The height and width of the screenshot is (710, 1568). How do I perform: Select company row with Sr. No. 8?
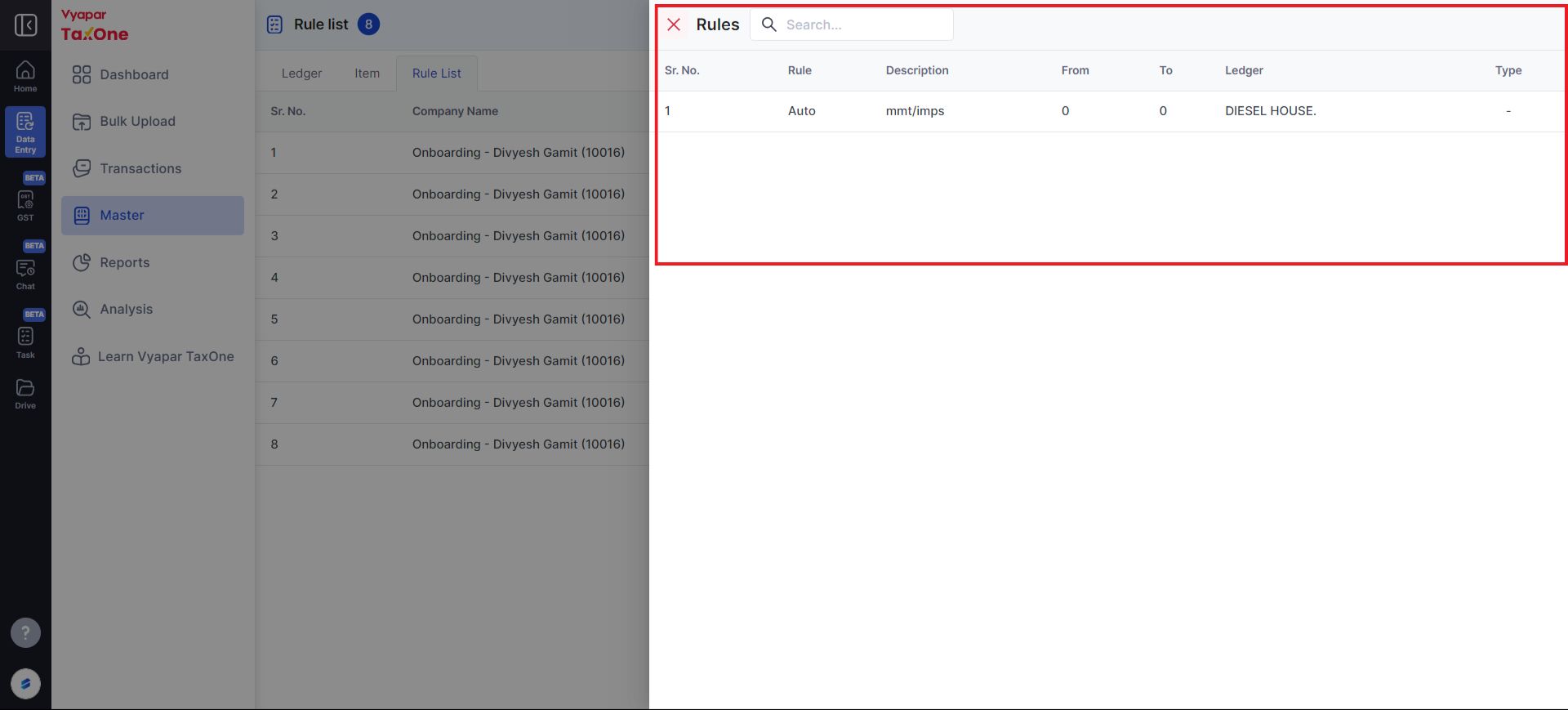point(452,444)
